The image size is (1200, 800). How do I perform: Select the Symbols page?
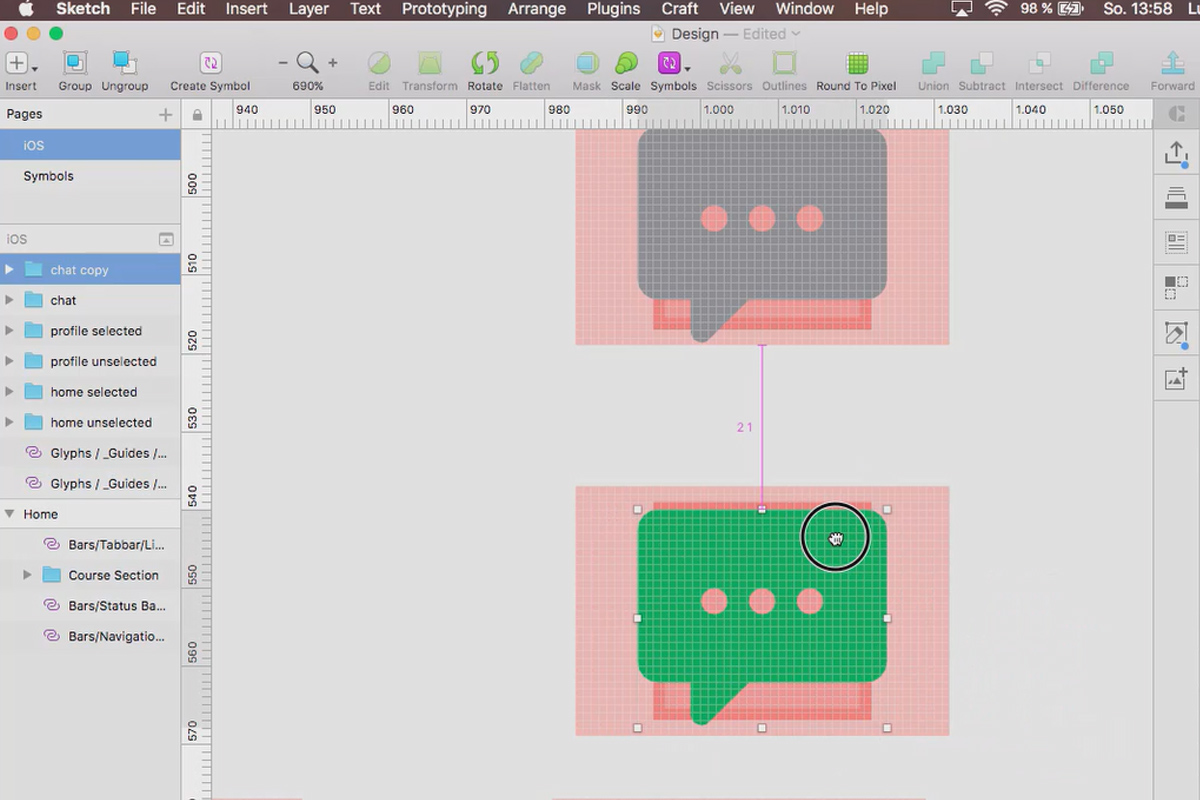pos(90,176)
